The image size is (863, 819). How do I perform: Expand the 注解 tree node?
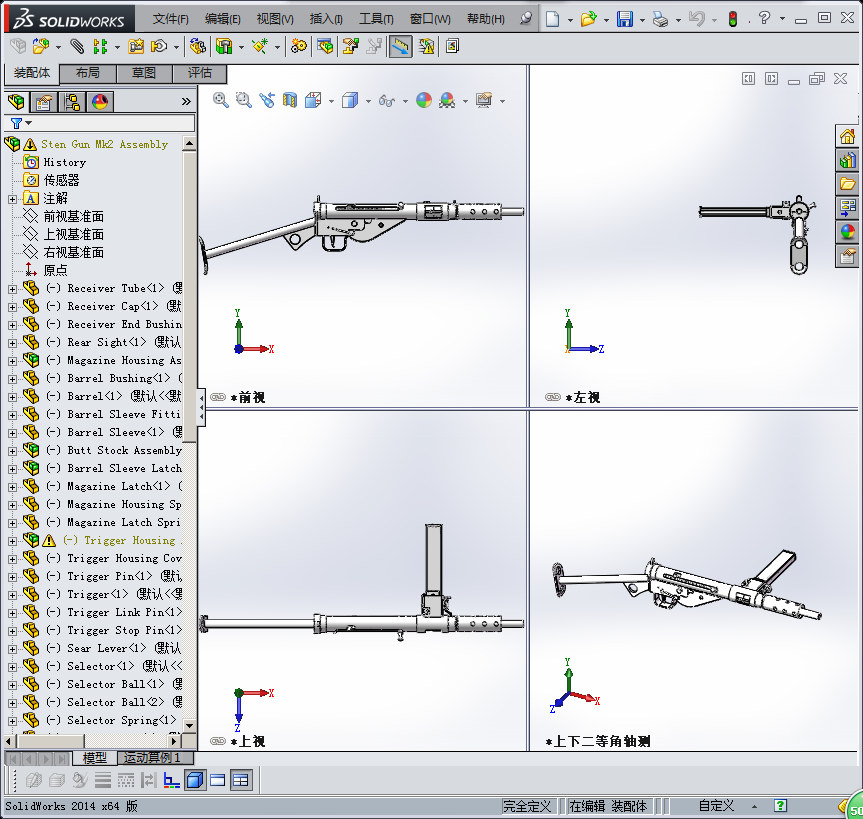(x=13, y=199)
